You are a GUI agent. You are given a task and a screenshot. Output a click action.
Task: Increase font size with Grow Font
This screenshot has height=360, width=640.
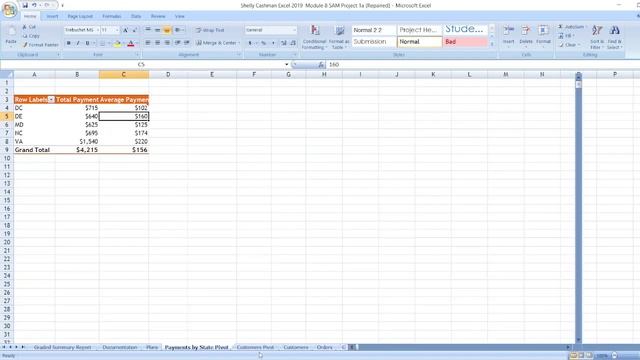pos(126,30)
